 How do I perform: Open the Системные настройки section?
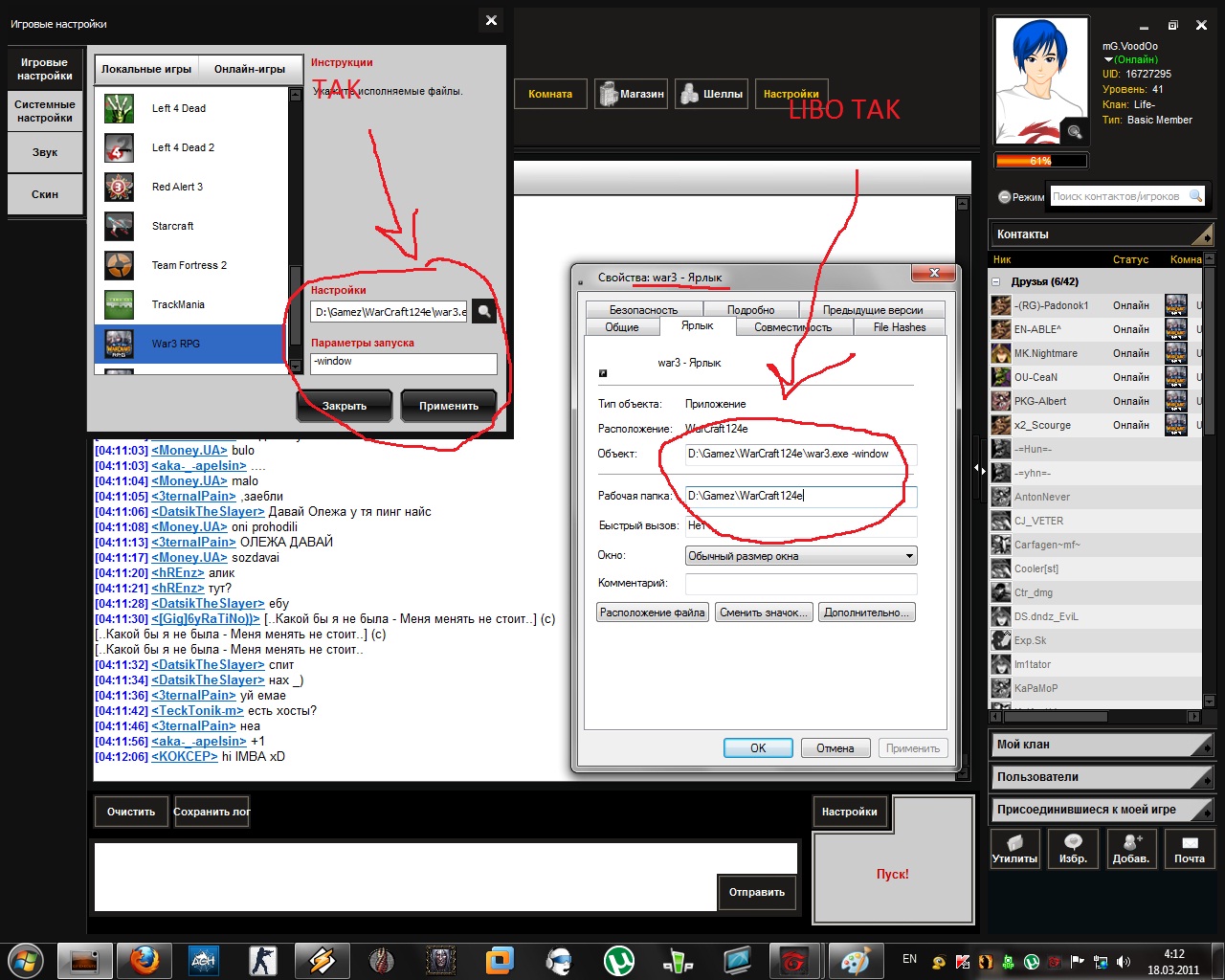tap(45, 111)
